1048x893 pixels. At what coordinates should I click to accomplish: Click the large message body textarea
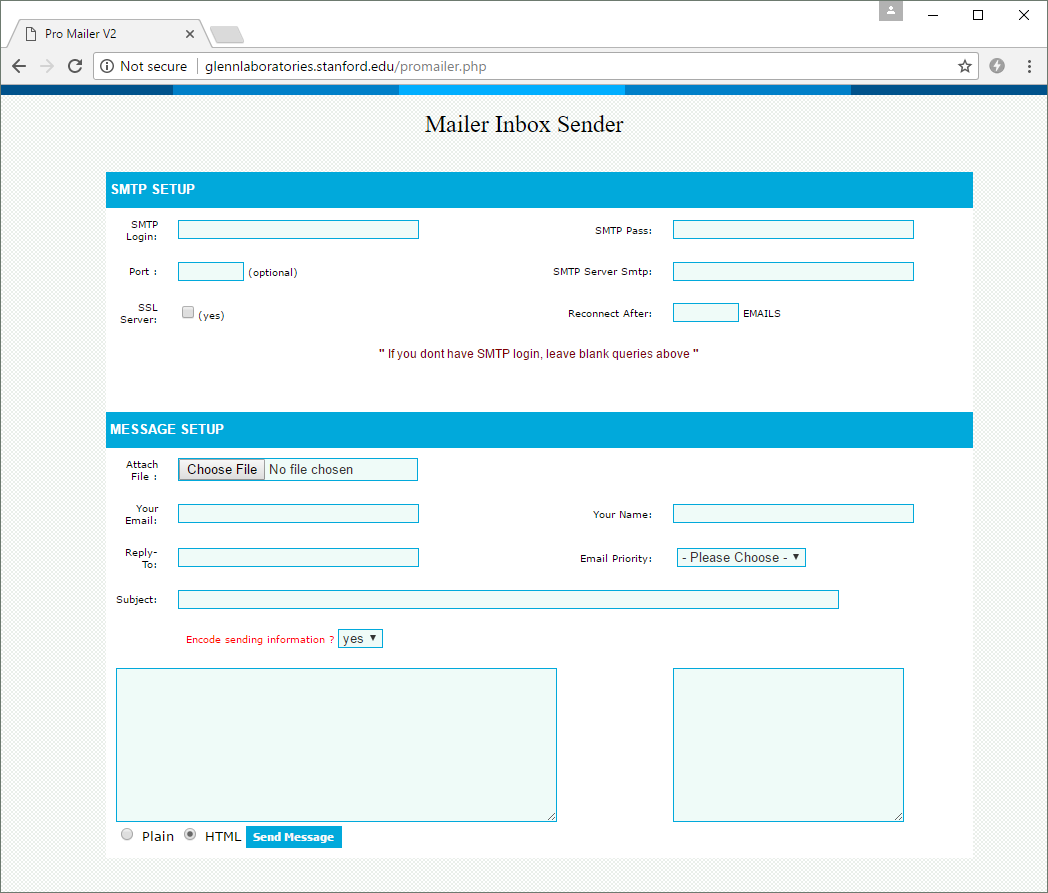pyautogui.click(x=336, y=745)
